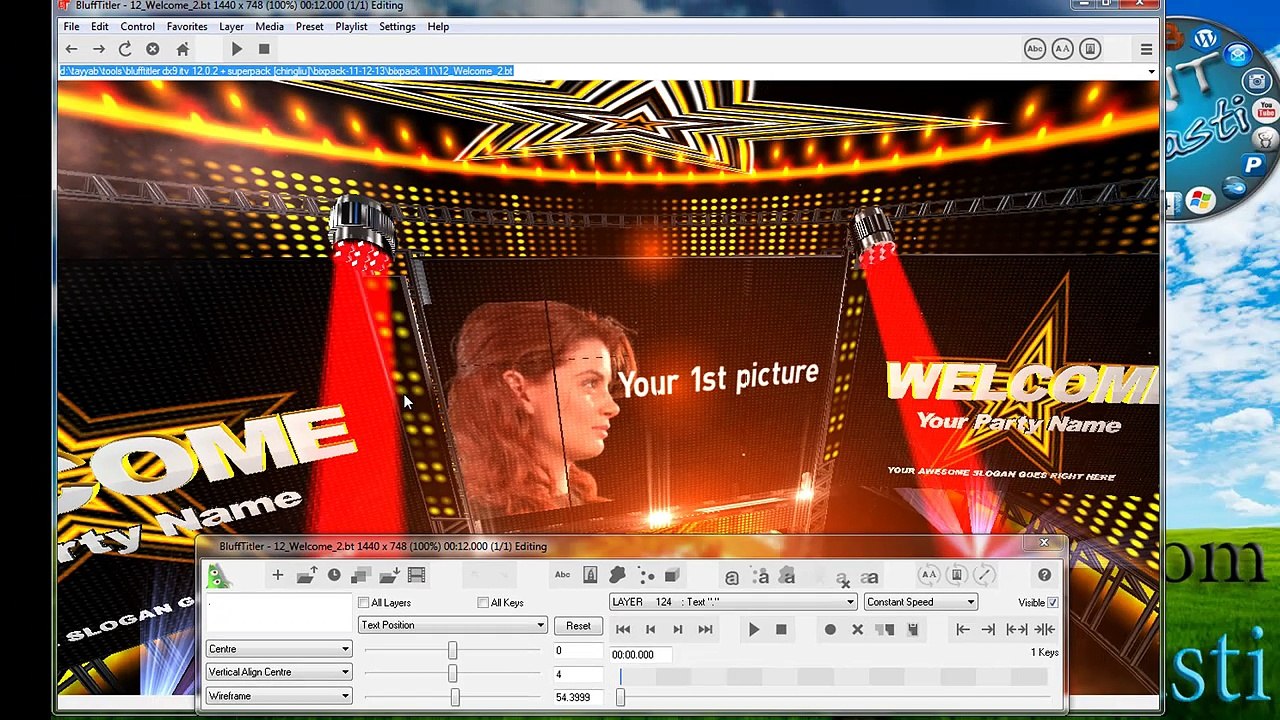1280x720 pixels.
Task: Click the copy key icon
Action: point(885,630)
